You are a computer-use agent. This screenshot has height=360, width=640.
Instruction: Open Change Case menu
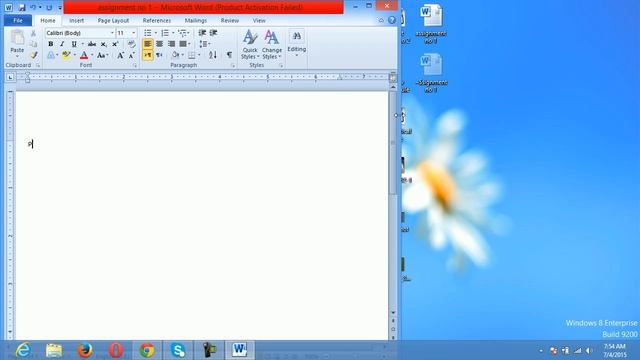pos(102,55)
